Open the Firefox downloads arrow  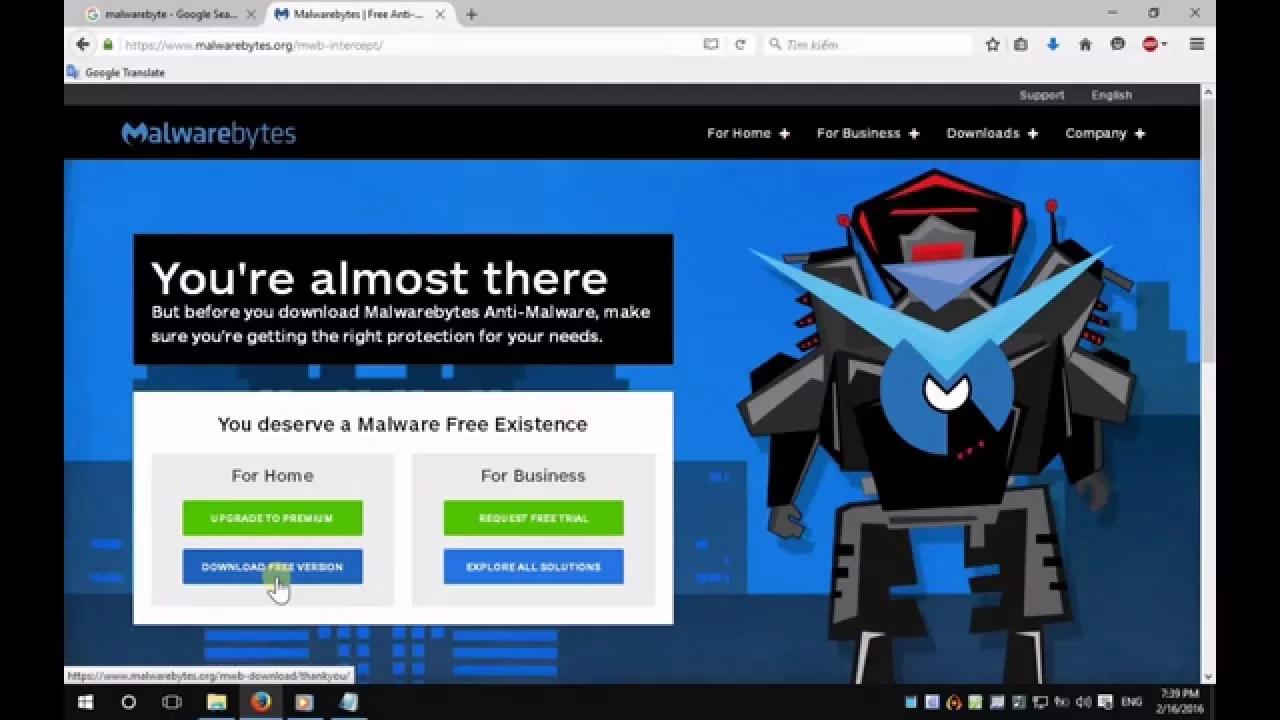tap(1053, 44)
